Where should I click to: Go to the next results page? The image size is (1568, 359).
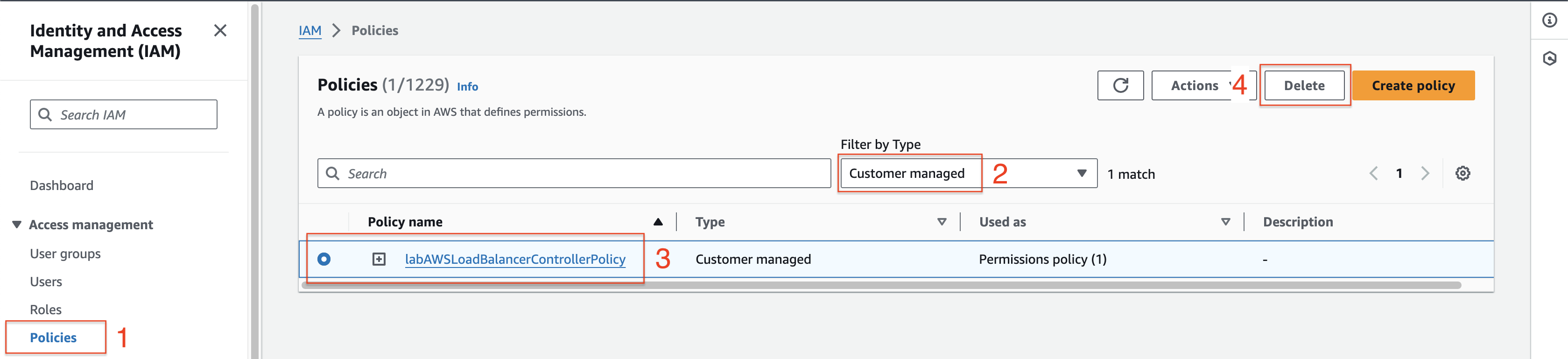pyautogui.click(x=1425, y=173)
